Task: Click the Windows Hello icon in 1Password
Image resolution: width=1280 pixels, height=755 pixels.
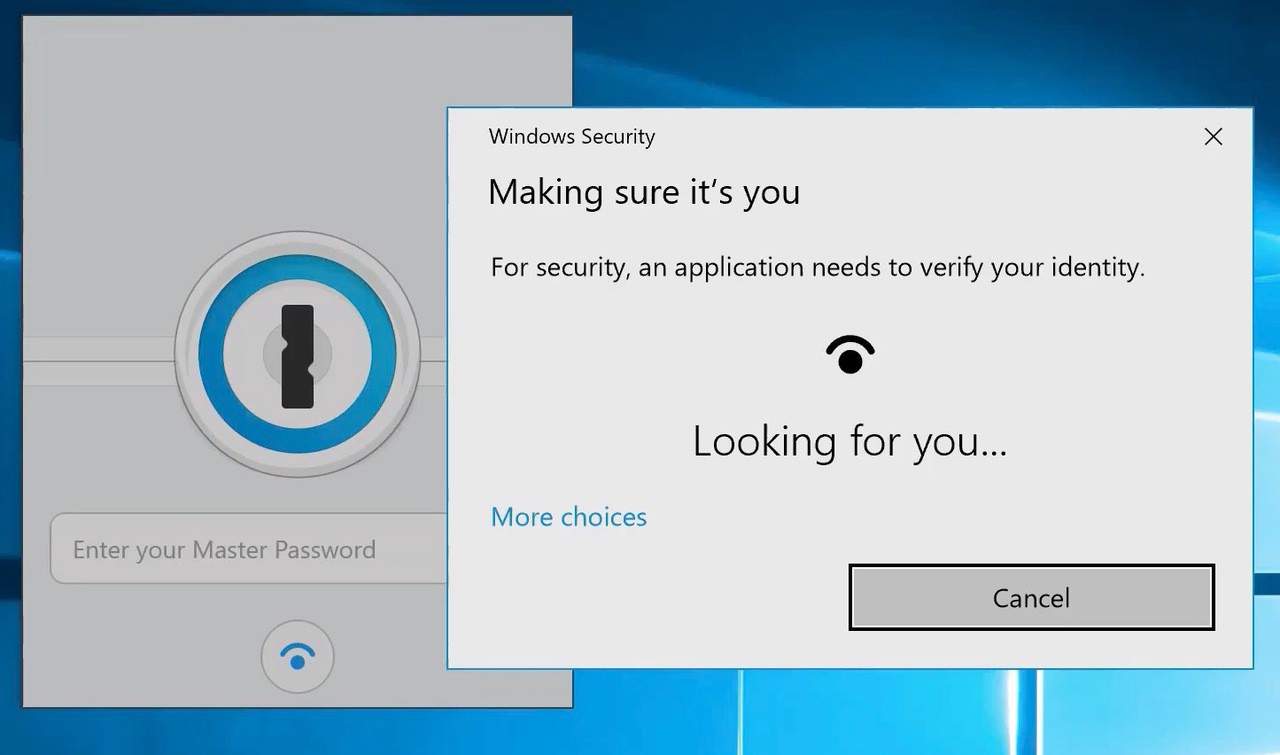Action: click(x=297, y=657)
